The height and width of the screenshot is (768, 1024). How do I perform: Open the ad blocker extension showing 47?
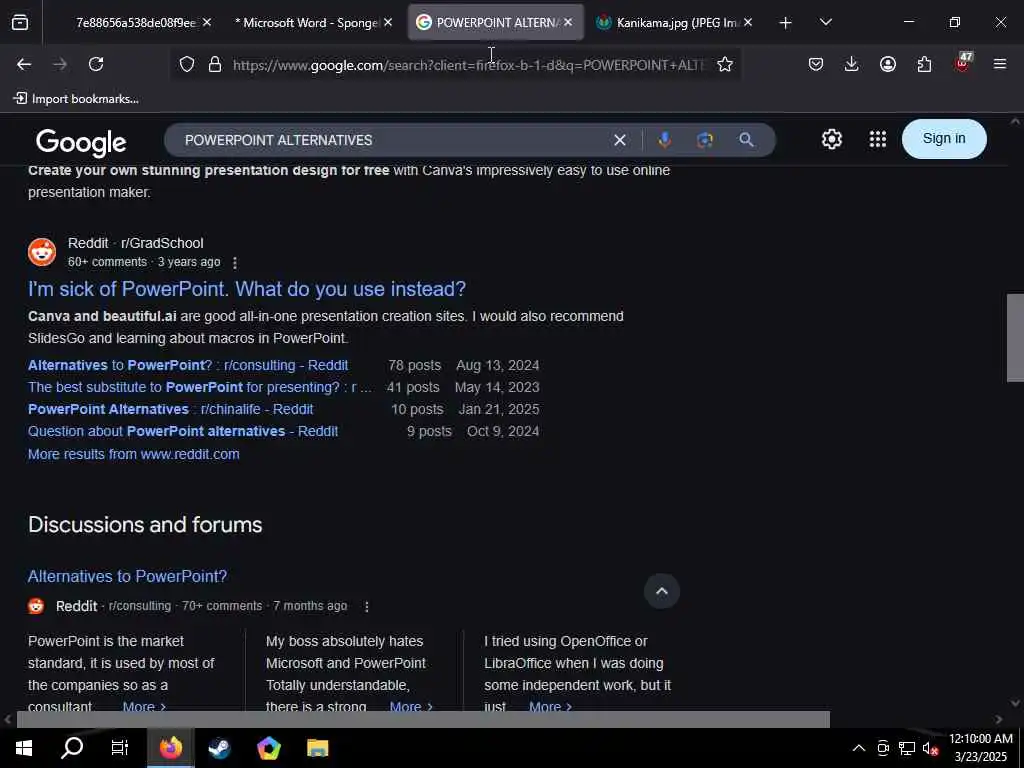[x=962, y=63]
